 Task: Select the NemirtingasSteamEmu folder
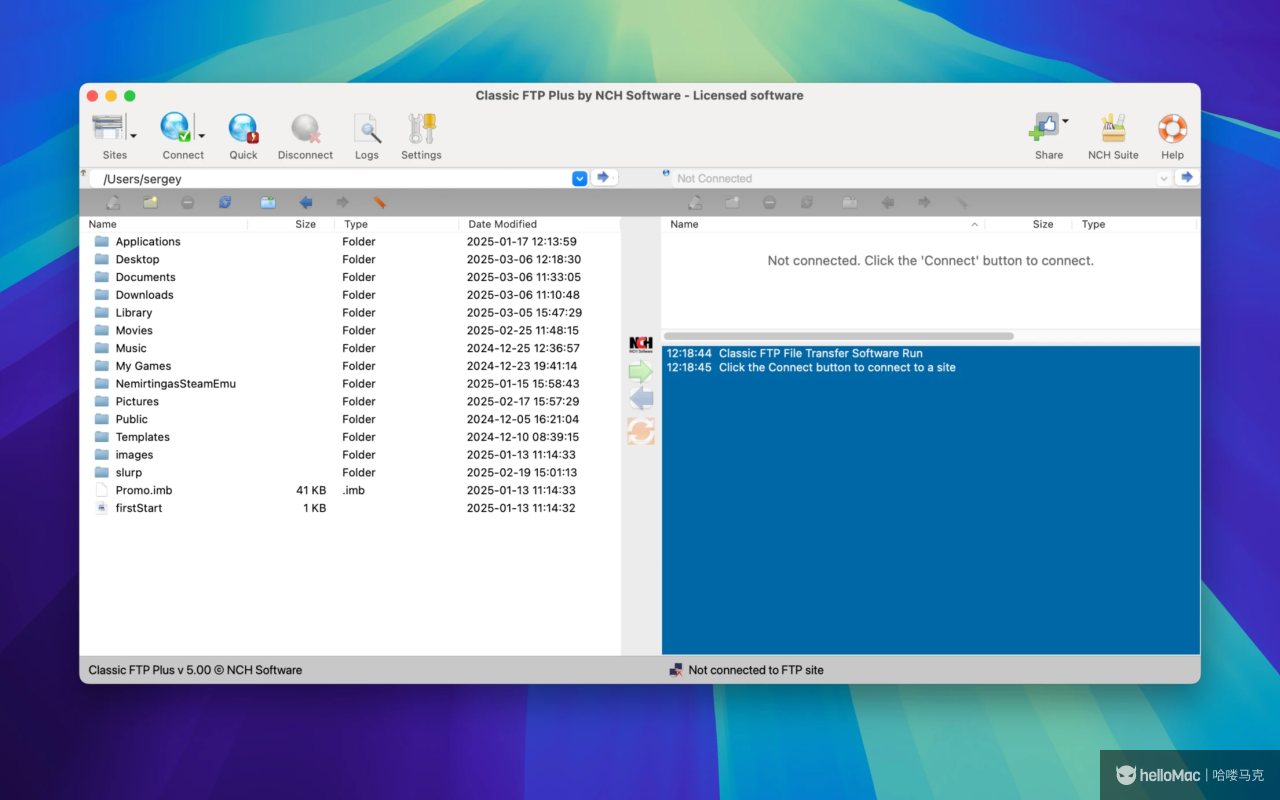[x=350, y=383]
